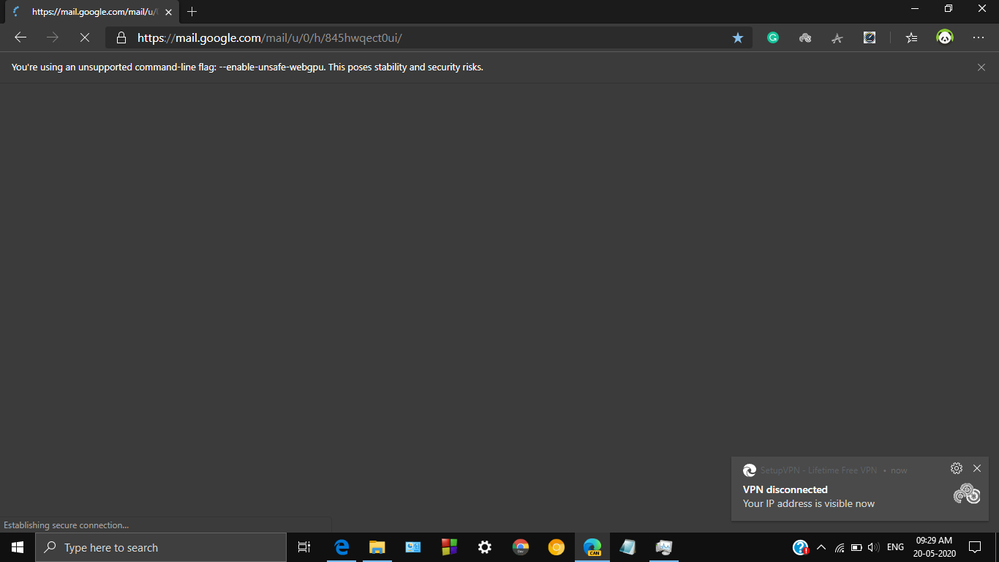This screenshot has height=562, width=999.
Task: View site information lock icon
Action: tap(121, 38)
